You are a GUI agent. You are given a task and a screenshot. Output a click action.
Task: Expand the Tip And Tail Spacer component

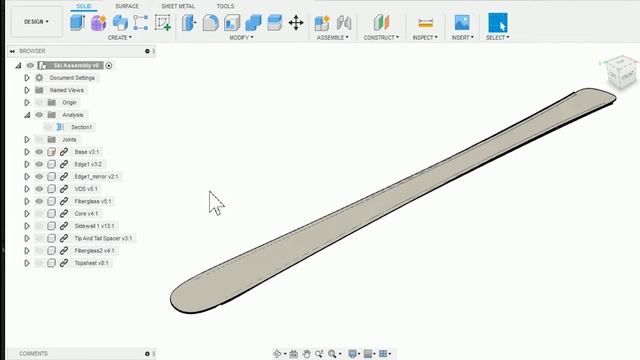click(27, 238)
